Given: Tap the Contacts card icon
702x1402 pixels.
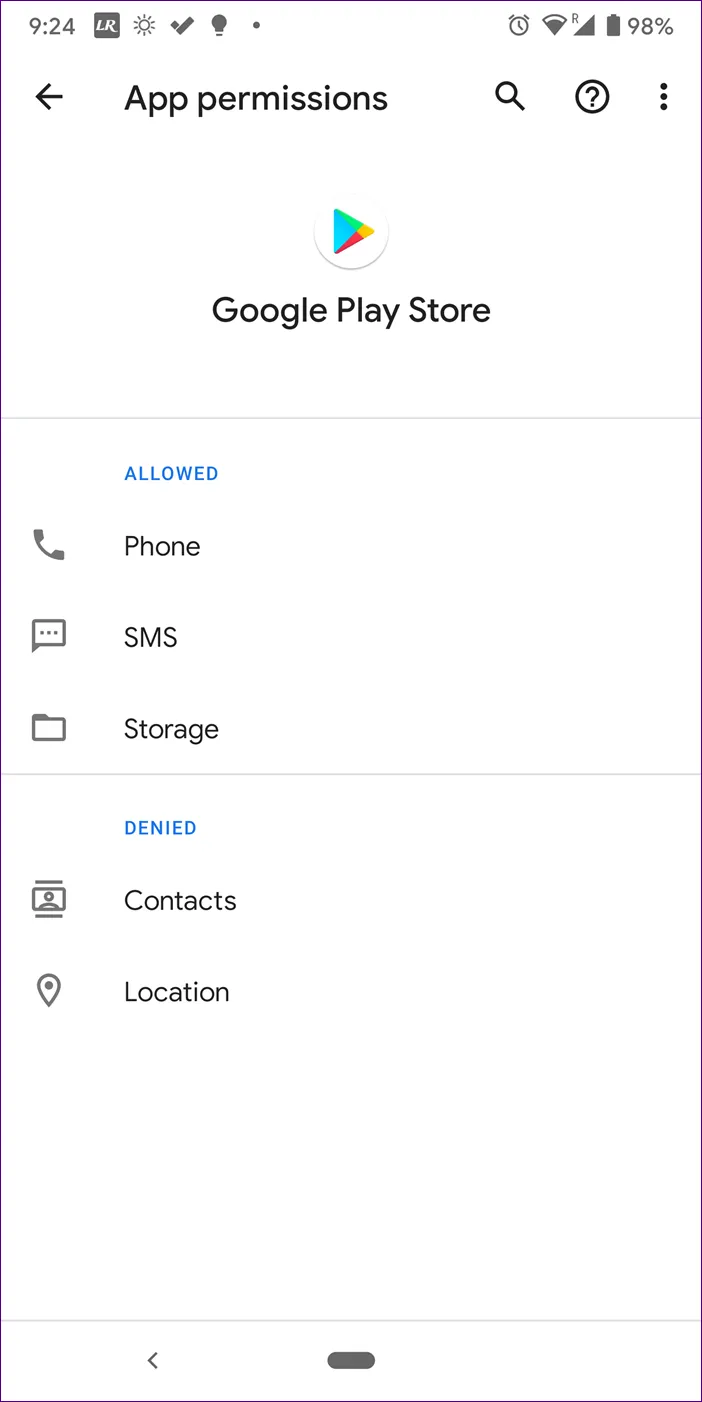Looking at the screenshot, I should (49, 900).
